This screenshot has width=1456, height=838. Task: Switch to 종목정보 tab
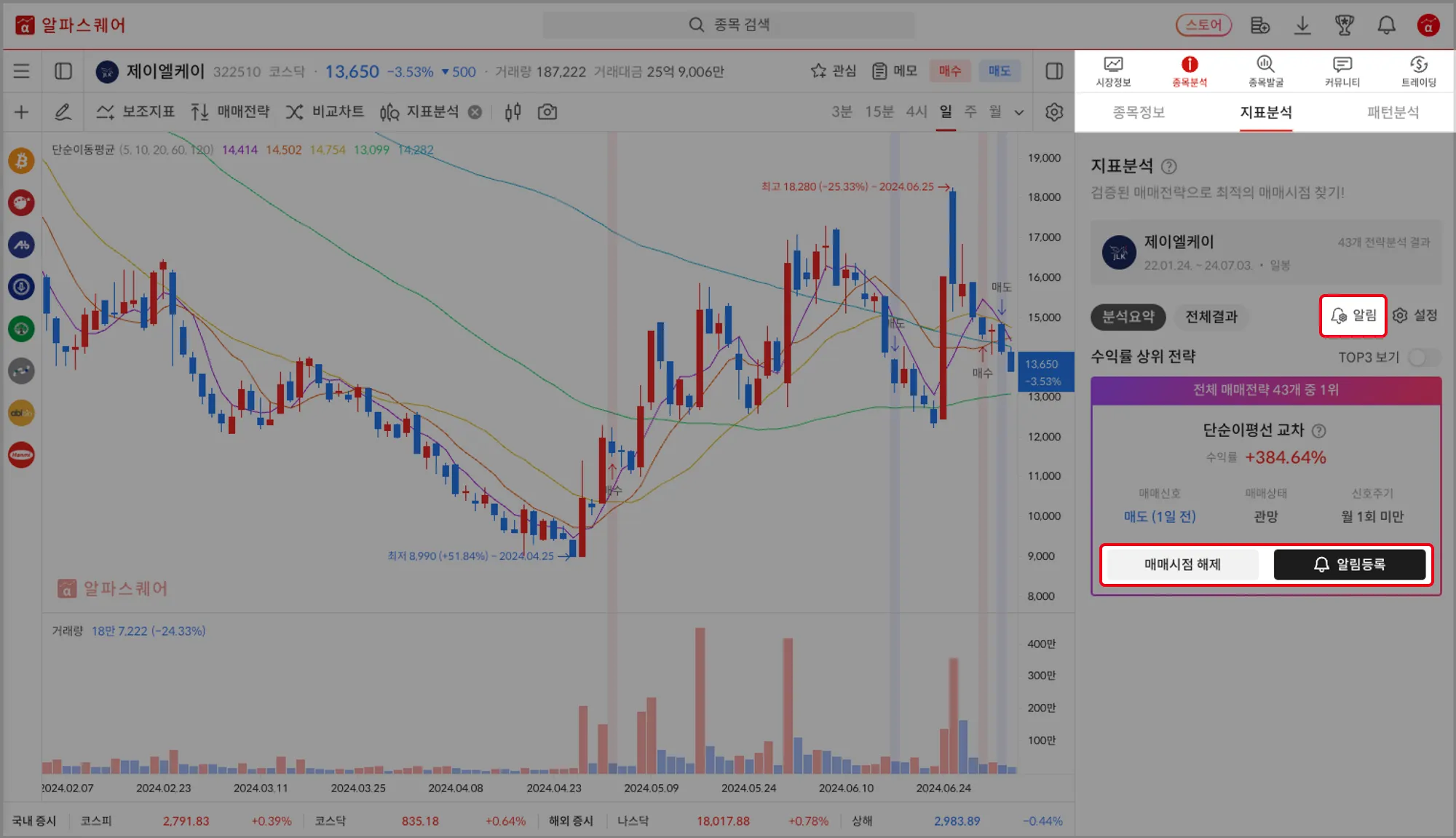click(1139, 113)
